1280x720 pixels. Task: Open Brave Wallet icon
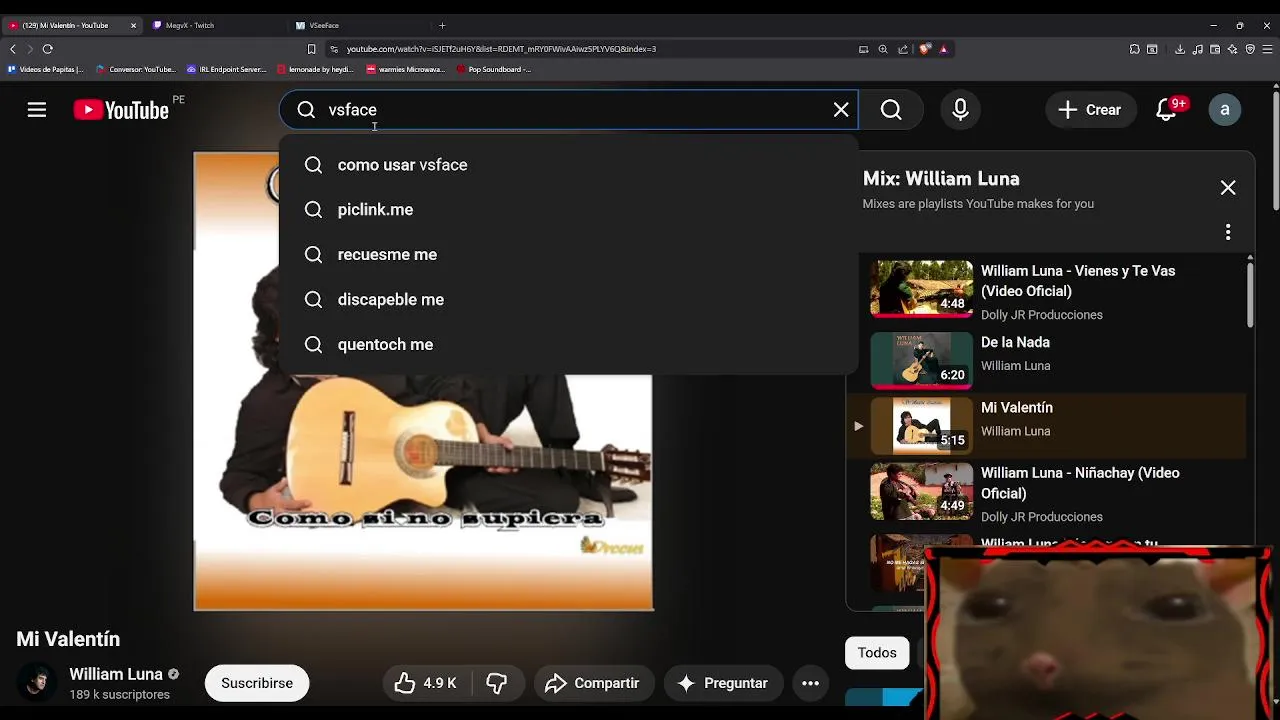pos(1215,49)
